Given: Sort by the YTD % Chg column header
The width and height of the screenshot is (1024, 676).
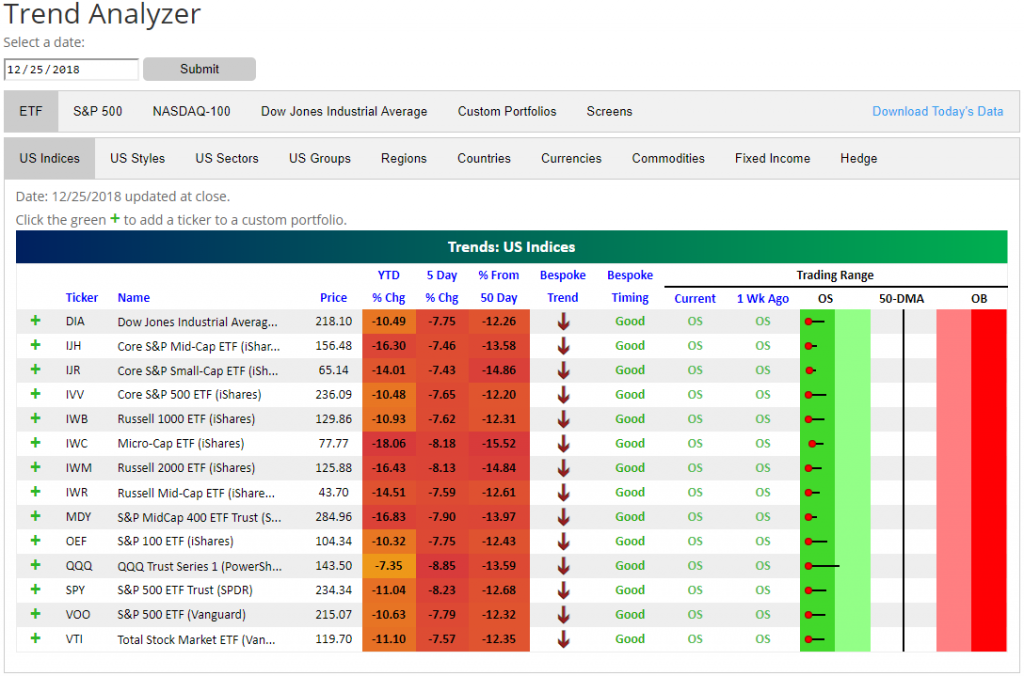Looking at the screenshot, I should tap(388, 286).
